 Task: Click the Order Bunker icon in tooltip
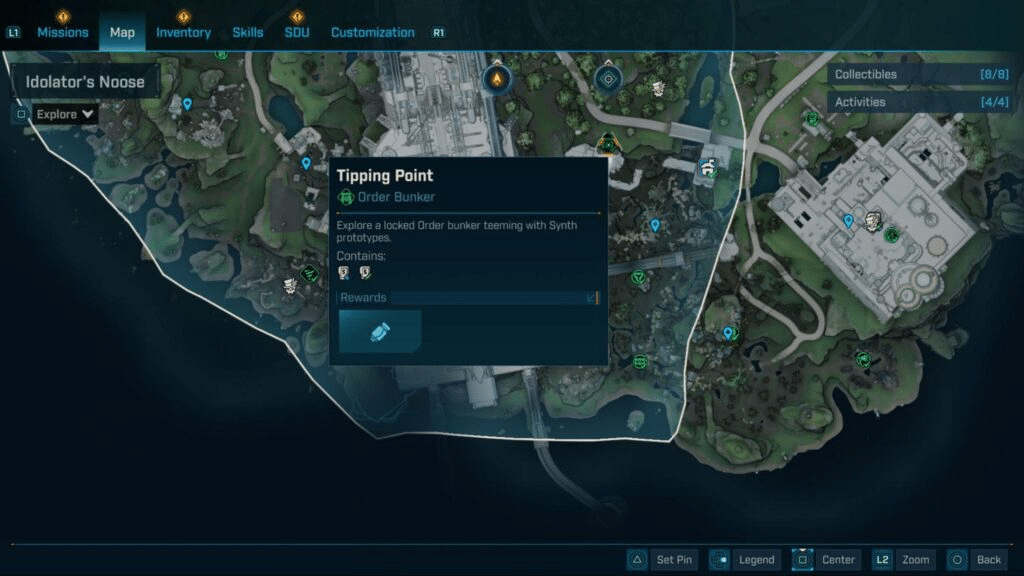(x=346, y=197)
